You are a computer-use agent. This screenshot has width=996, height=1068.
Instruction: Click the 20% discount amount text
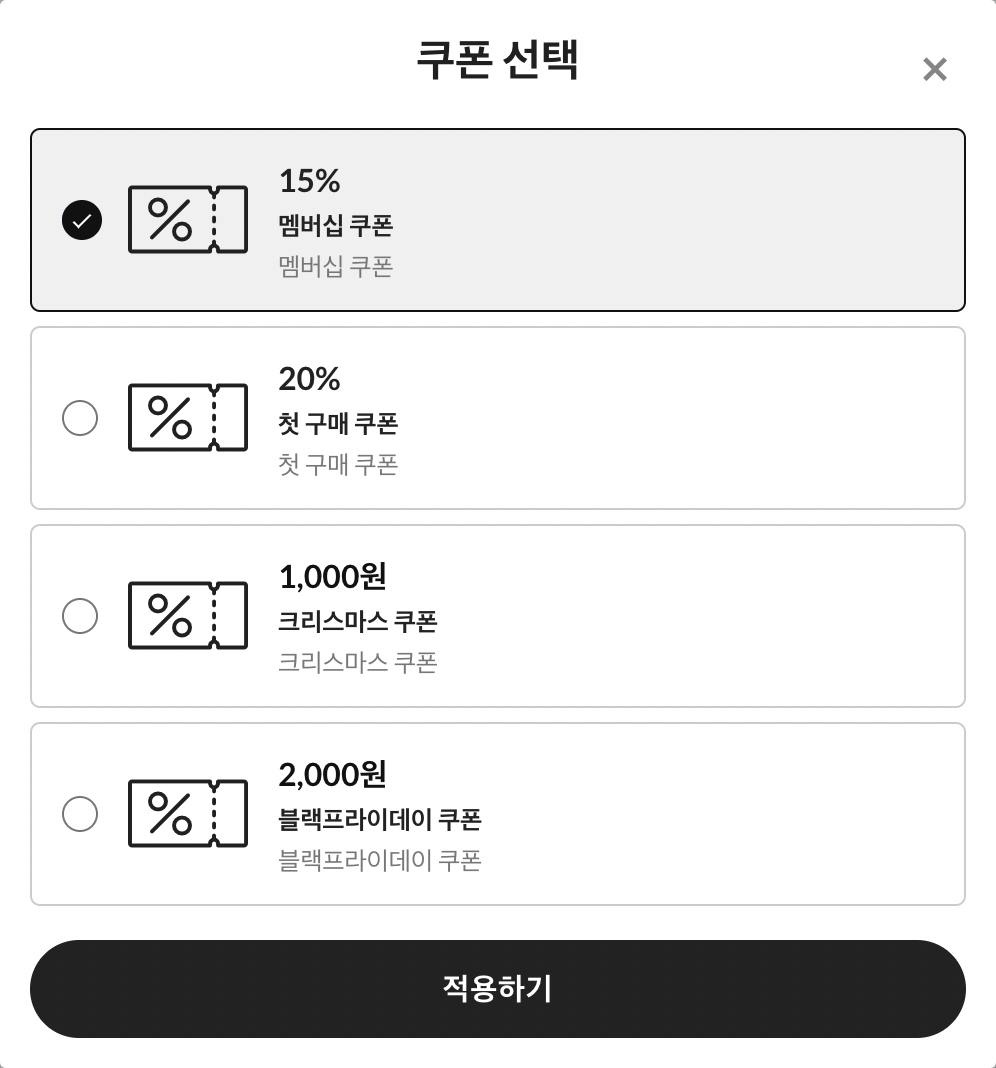[309, 379]
